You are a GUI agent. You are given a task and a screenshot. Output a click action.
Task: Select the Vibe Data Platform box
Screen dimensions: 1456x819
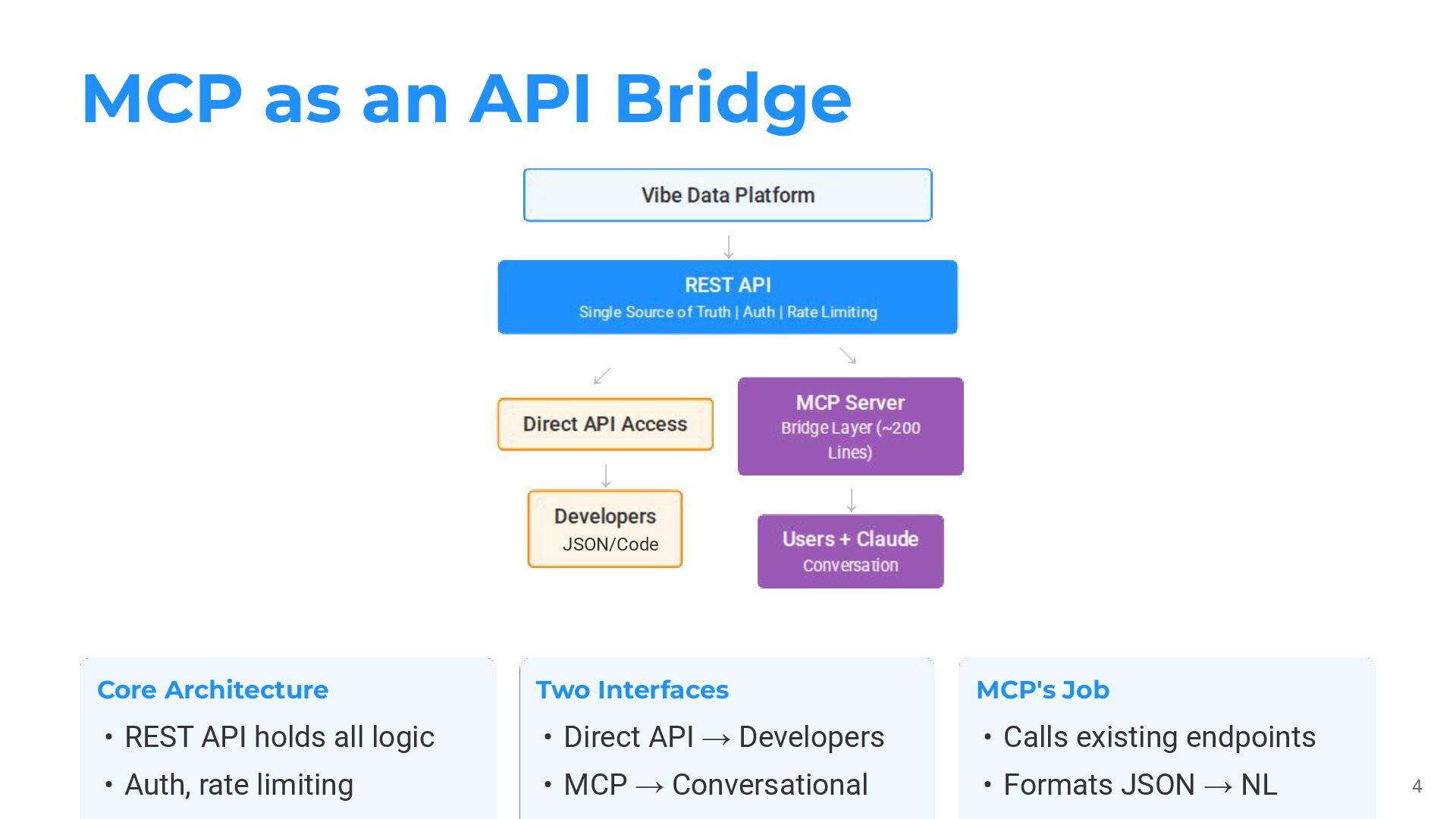[x=727, y=196]
